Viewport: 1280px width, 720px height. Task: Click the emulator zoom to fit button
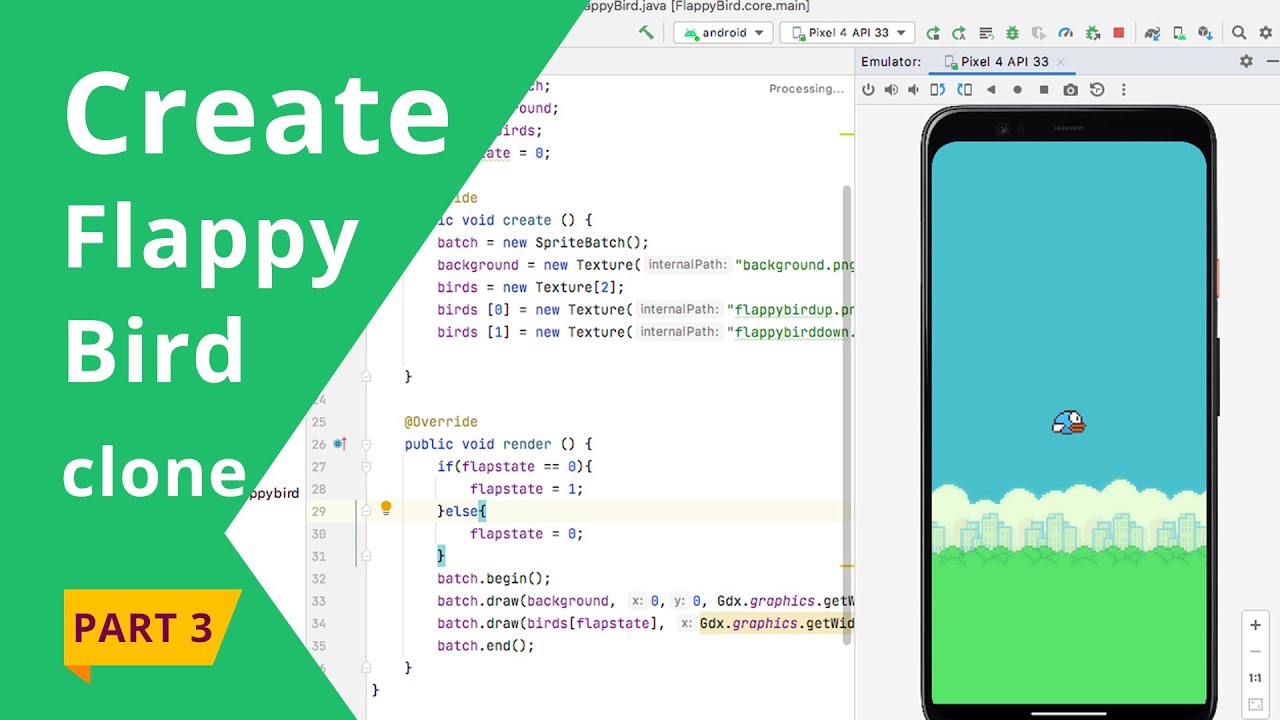point(1255,705)
